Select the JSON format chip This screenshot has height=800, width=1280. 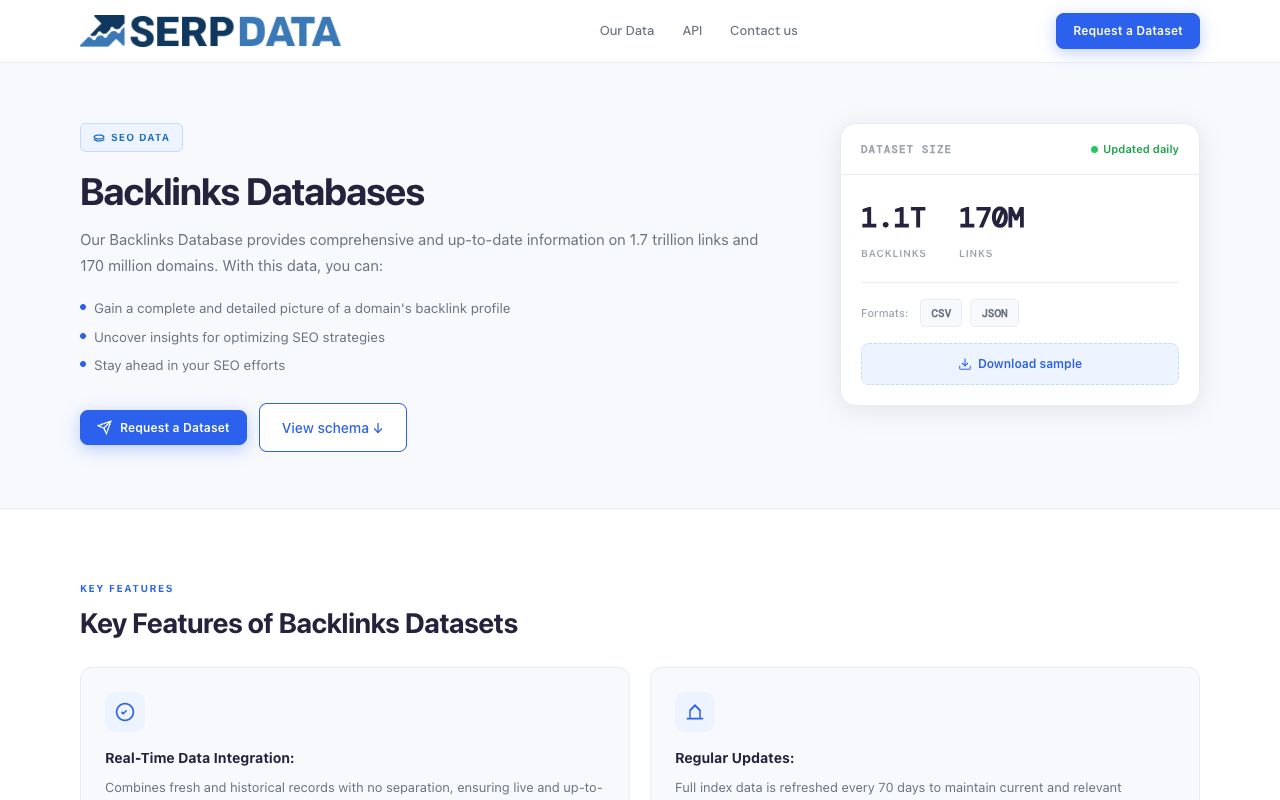994,313
